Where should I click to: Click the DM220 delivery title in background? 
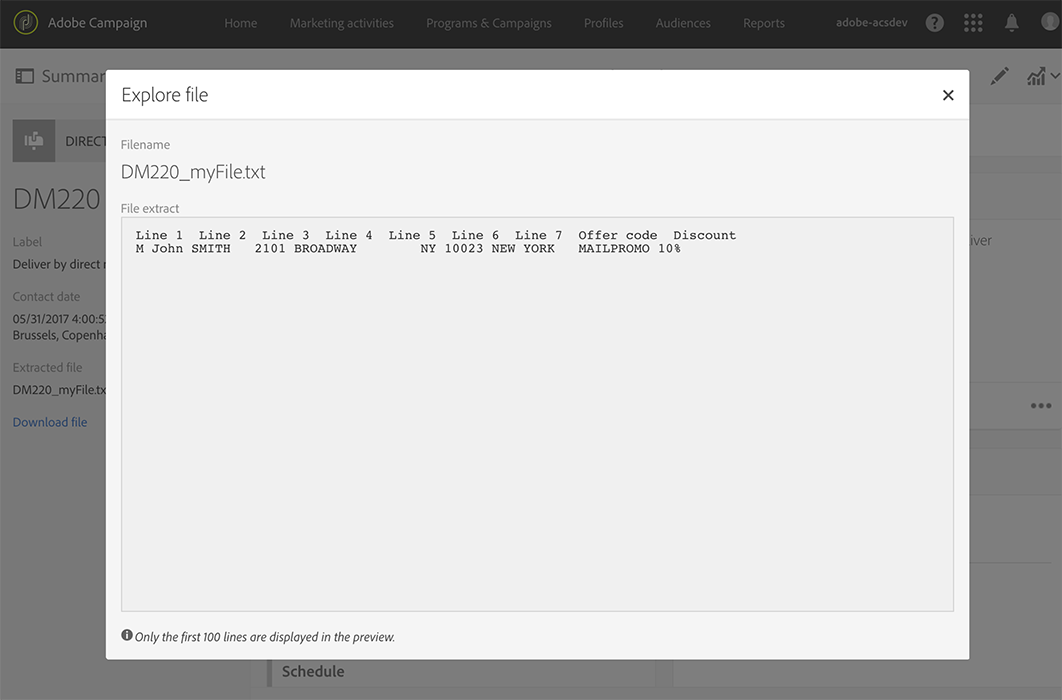[x=57, y=200]
